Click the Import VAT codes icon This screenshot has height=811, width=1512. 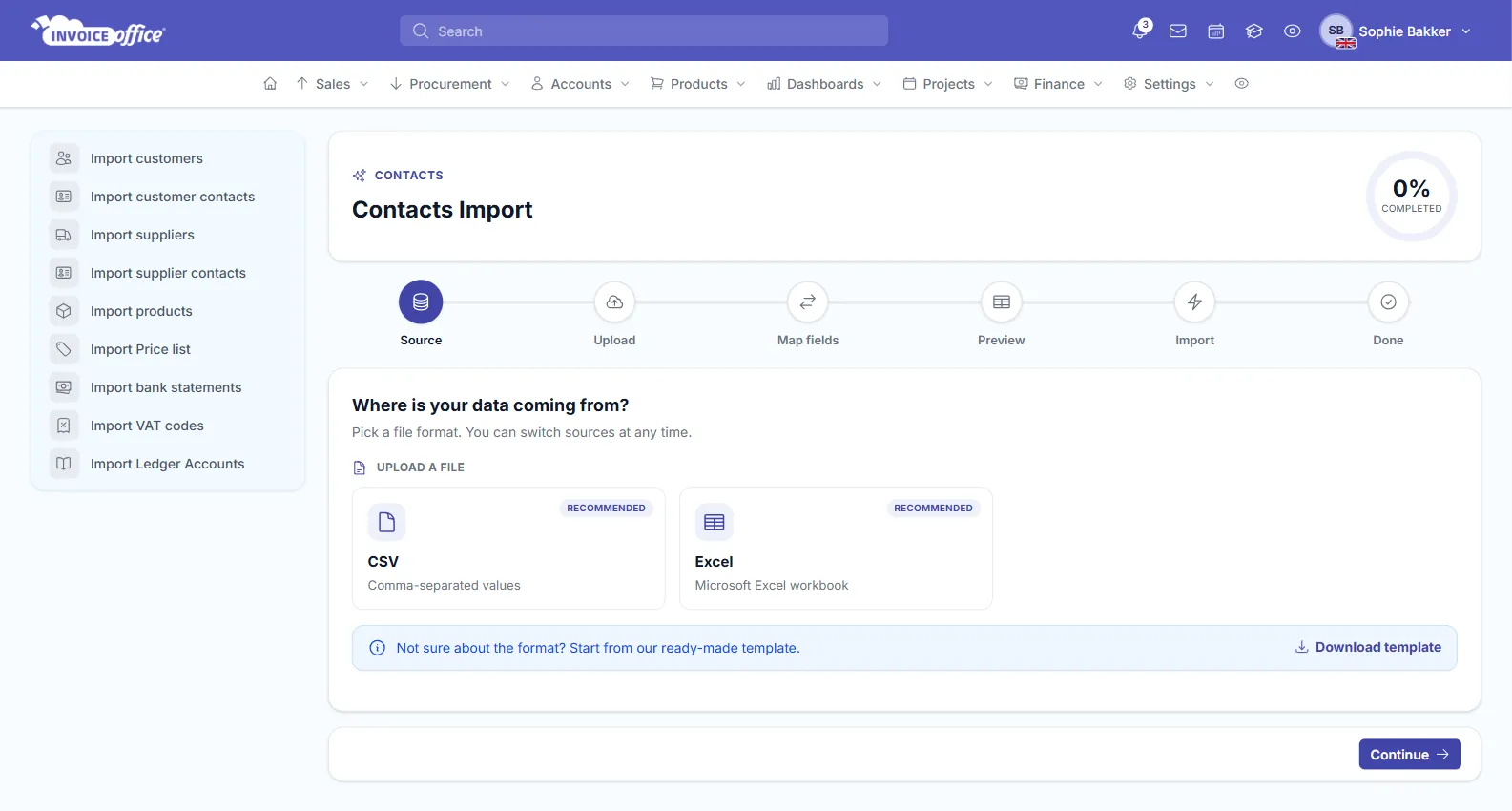64,426
